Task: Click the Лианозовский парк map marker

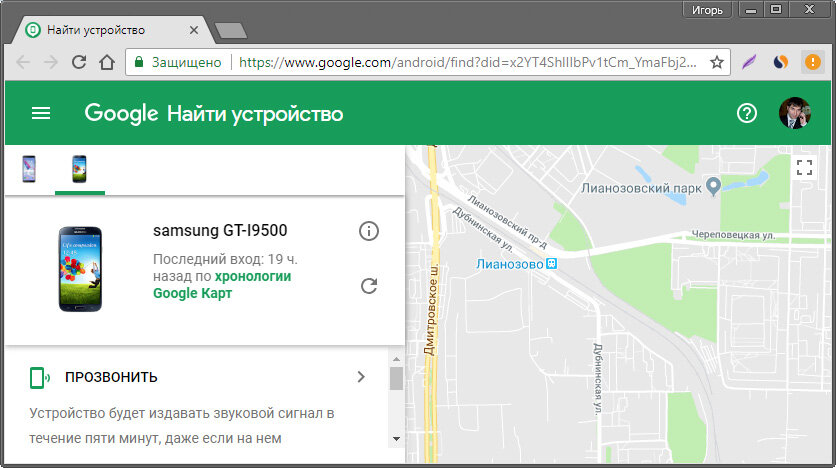Action: click(x=713, y=186)
